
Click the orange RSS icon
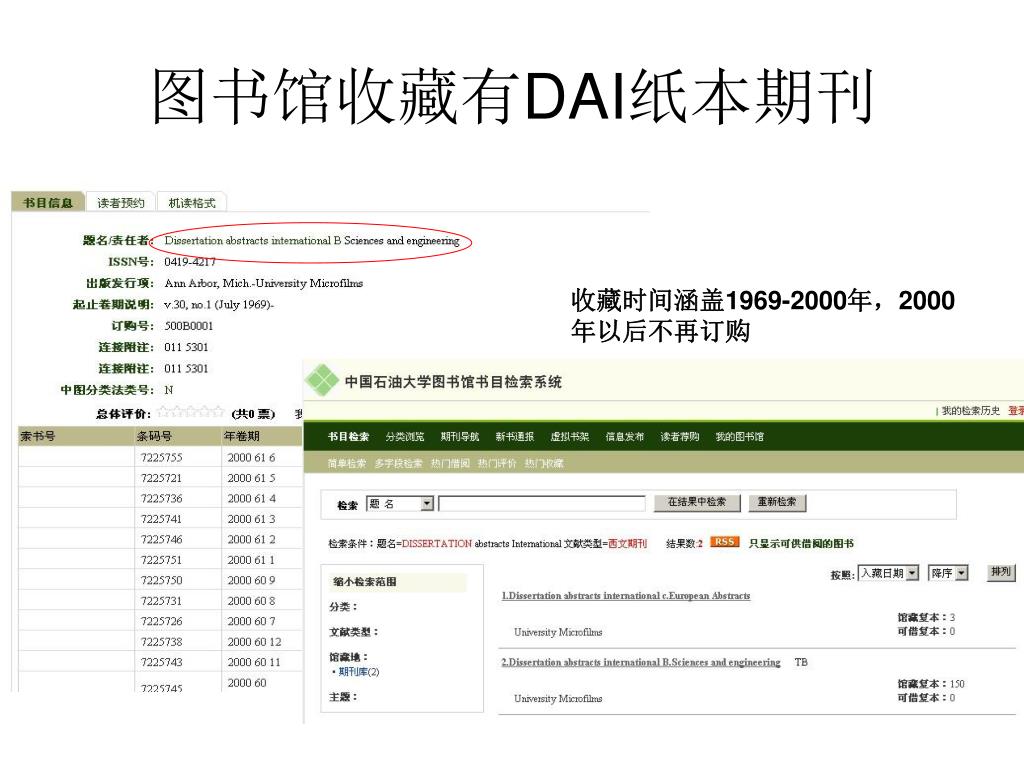click(x=724, y=542)
